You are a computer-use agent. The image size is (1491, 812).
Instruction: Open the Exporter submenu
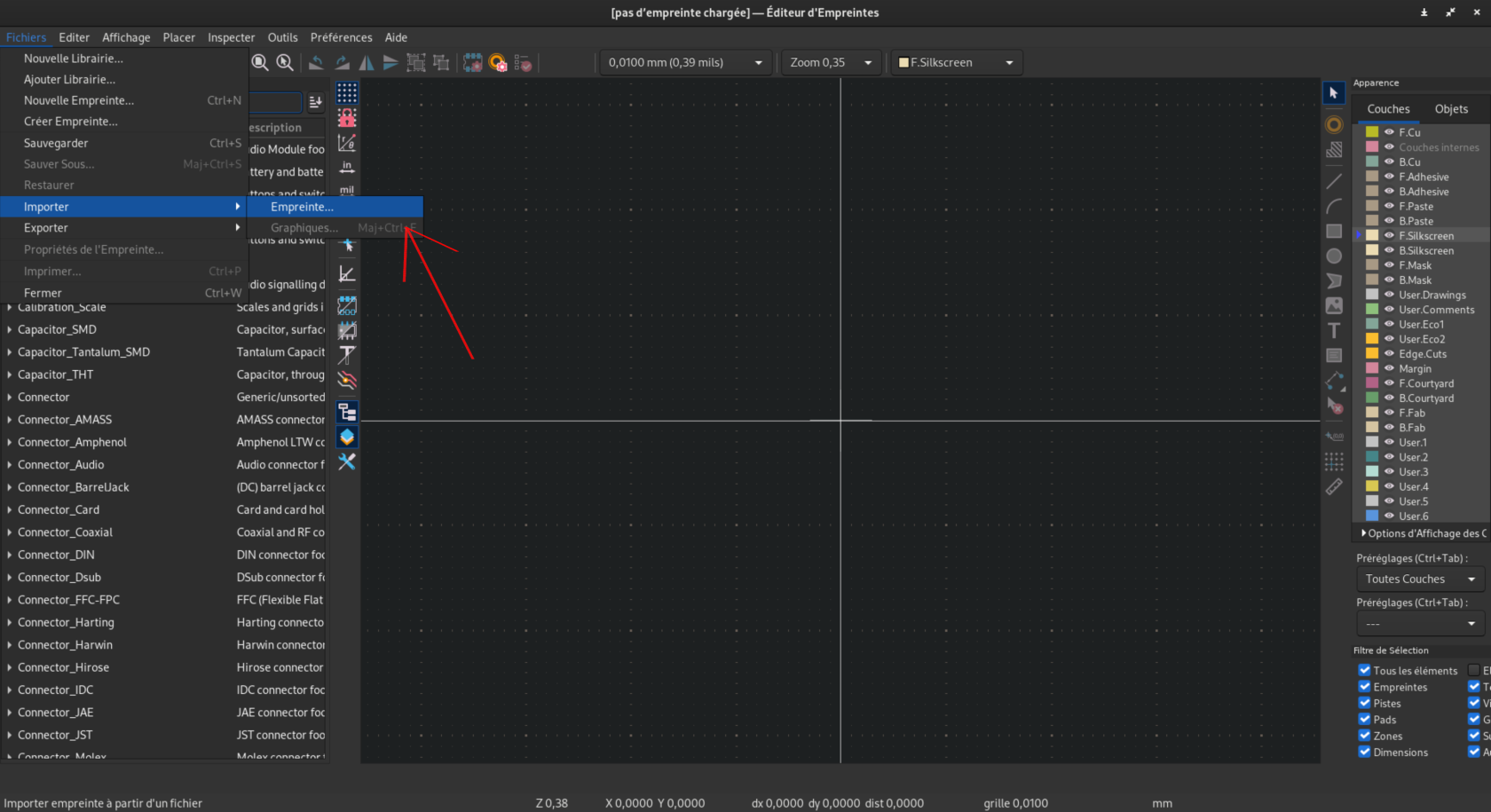click(124, 228)
